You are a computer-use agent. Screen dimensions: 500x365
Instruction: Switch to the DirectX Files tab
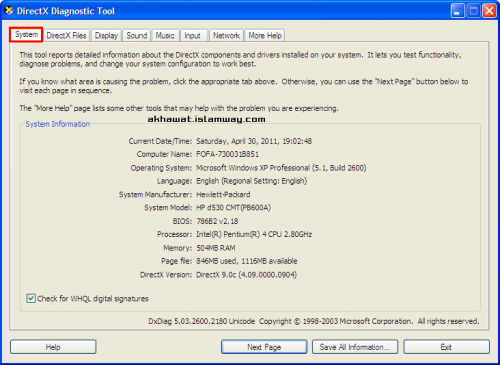pyautogui.click(x=66, y=36)
